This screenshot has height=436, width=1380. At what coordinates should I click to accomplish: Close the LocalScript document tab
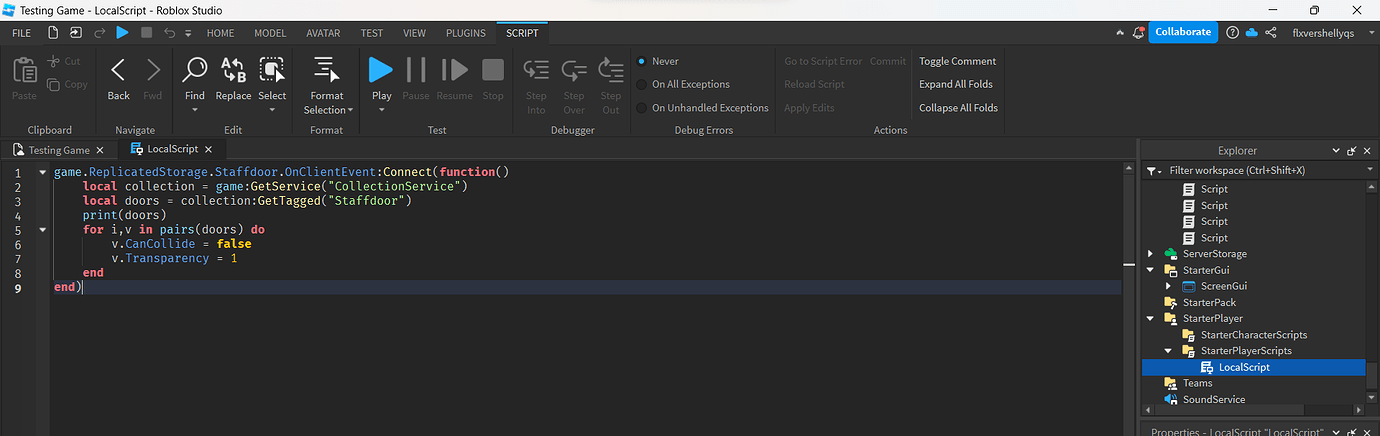pyautogui.click(x=209, y=150)
